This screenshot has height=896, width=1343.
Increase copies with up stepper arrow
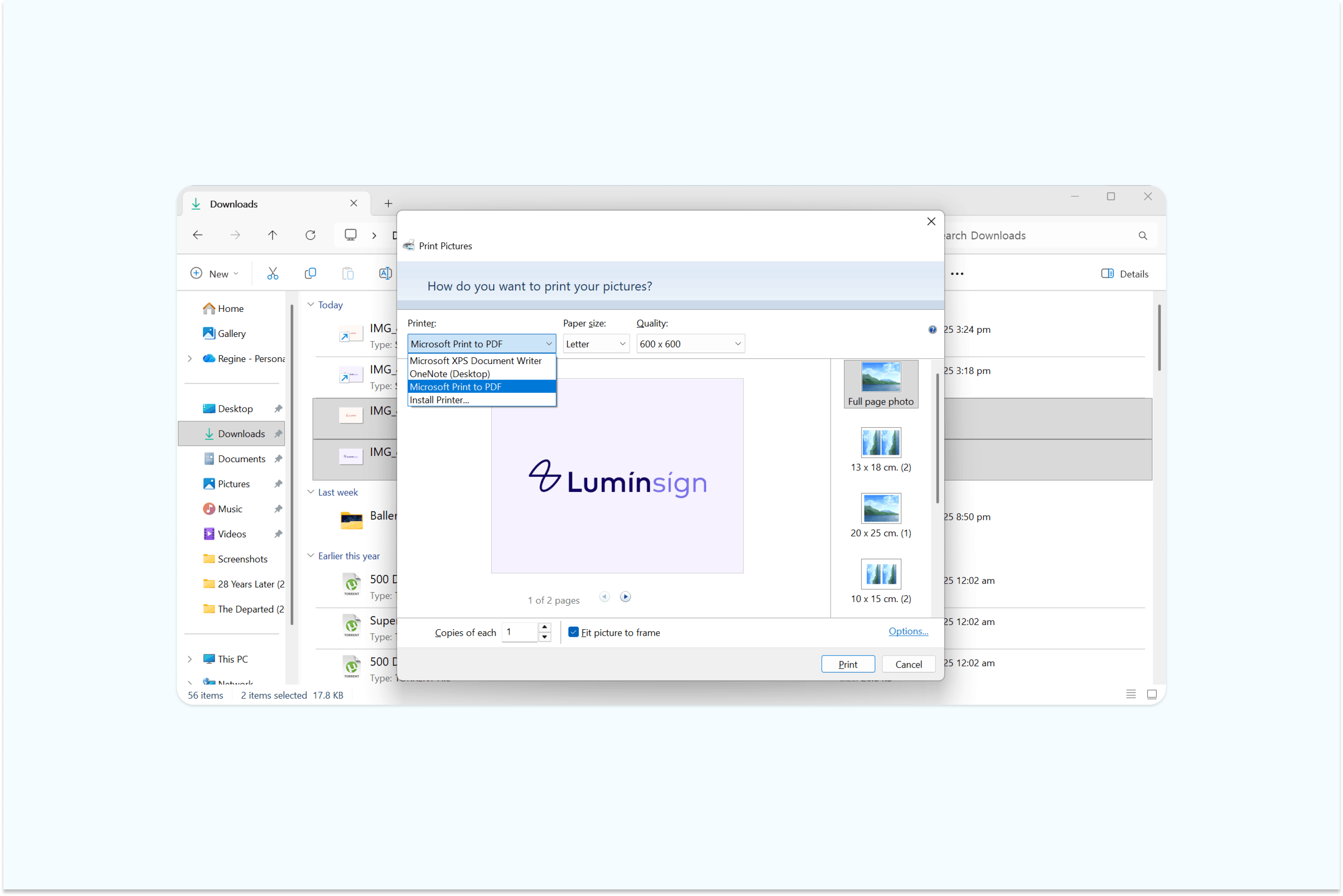point(545,628)
